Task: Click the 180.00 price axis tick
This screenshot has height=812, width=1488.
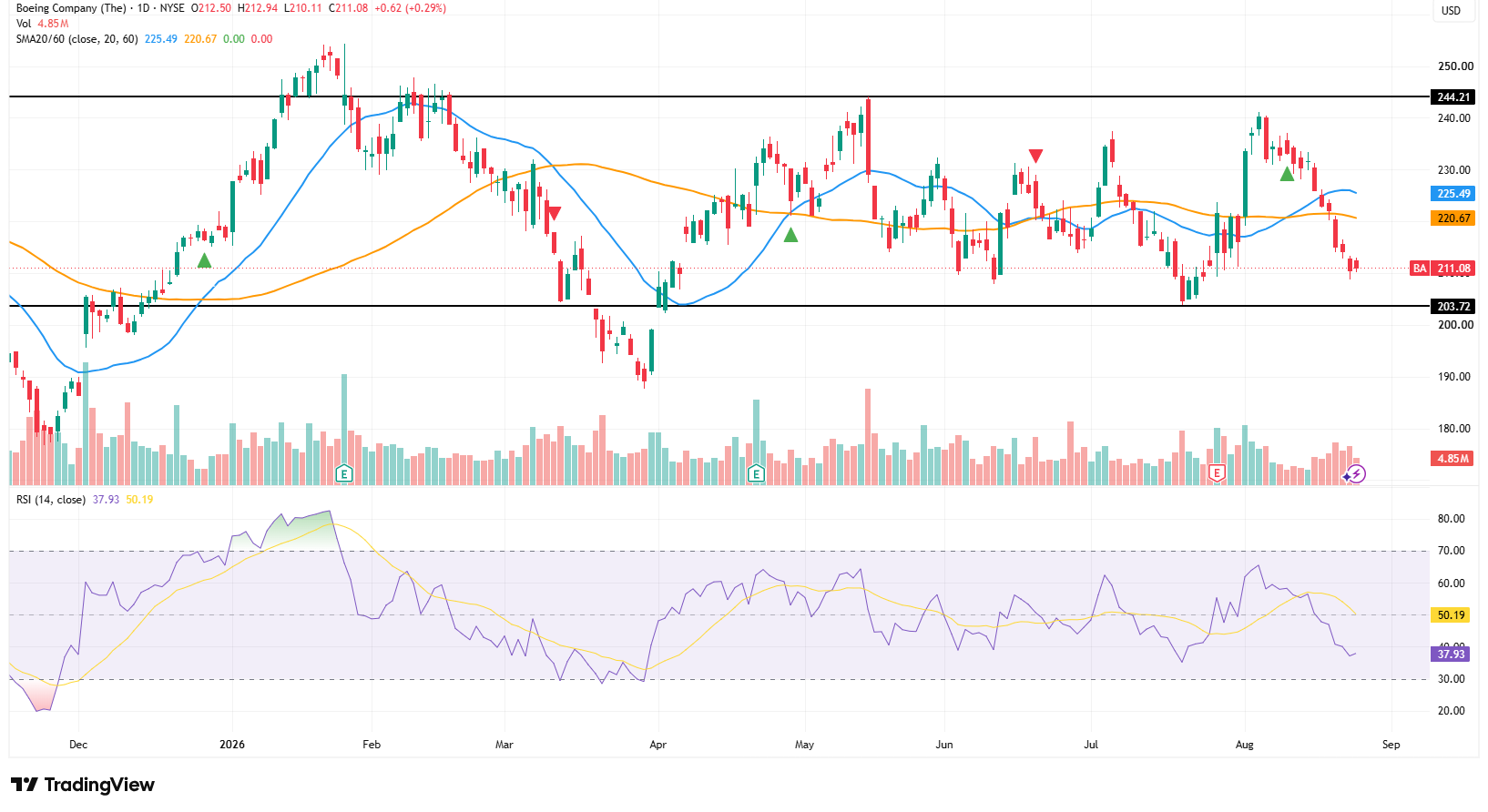Action: point(1455,429)
